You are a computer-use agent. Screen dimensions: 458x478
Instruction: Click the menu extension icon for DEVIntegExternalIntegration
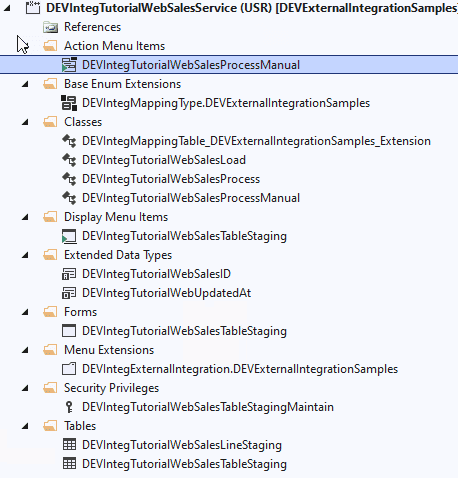click(x=69, y=369)
